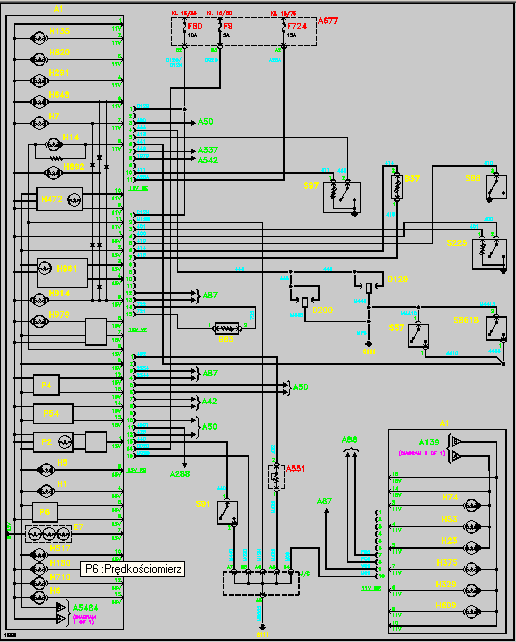The height and width of the screenshot is (642, 516).
Task: Select the S225 relay component
Action: [489, 254]
